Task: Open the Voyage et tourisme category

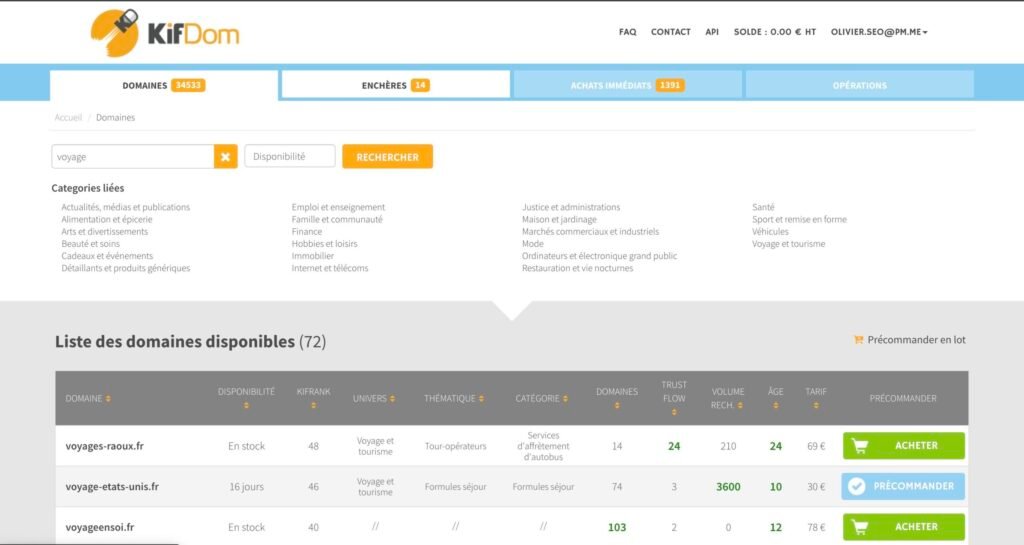Action: click(788, 244)
